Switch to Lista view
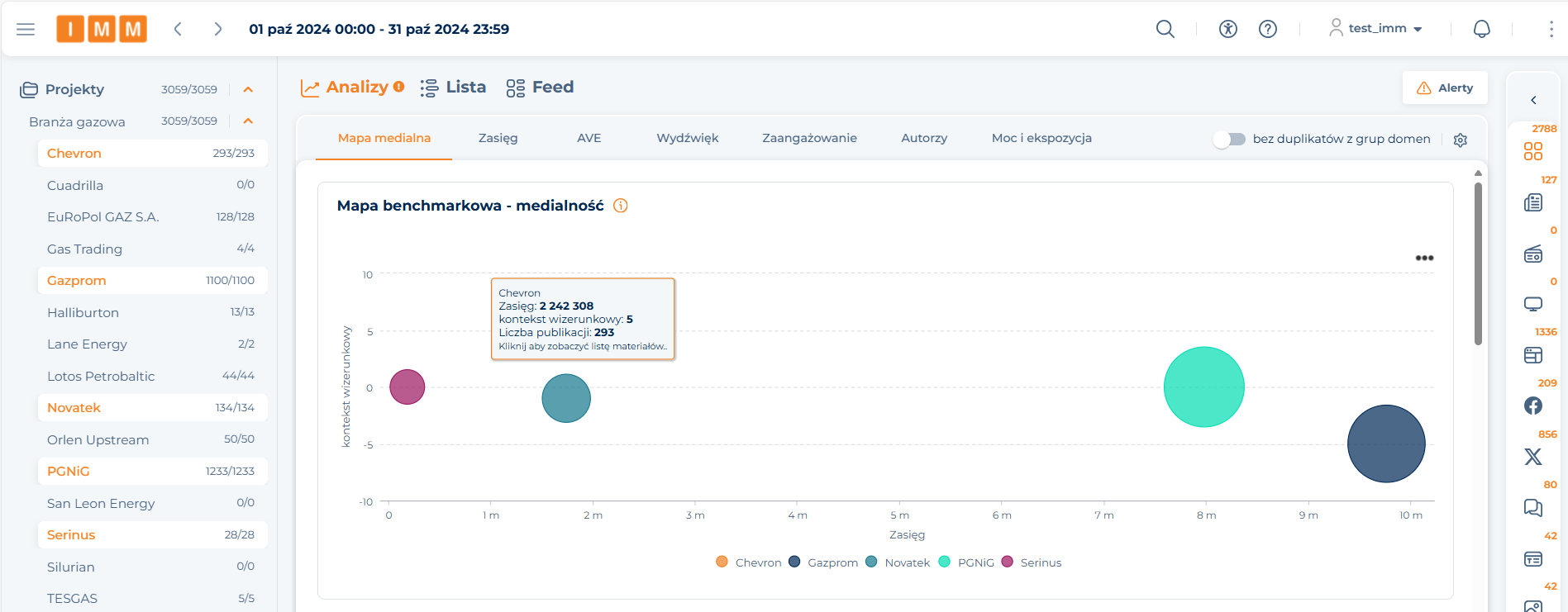Image resolution: width=1568 pixels, height=612 pixels. [x=453, y=88]
